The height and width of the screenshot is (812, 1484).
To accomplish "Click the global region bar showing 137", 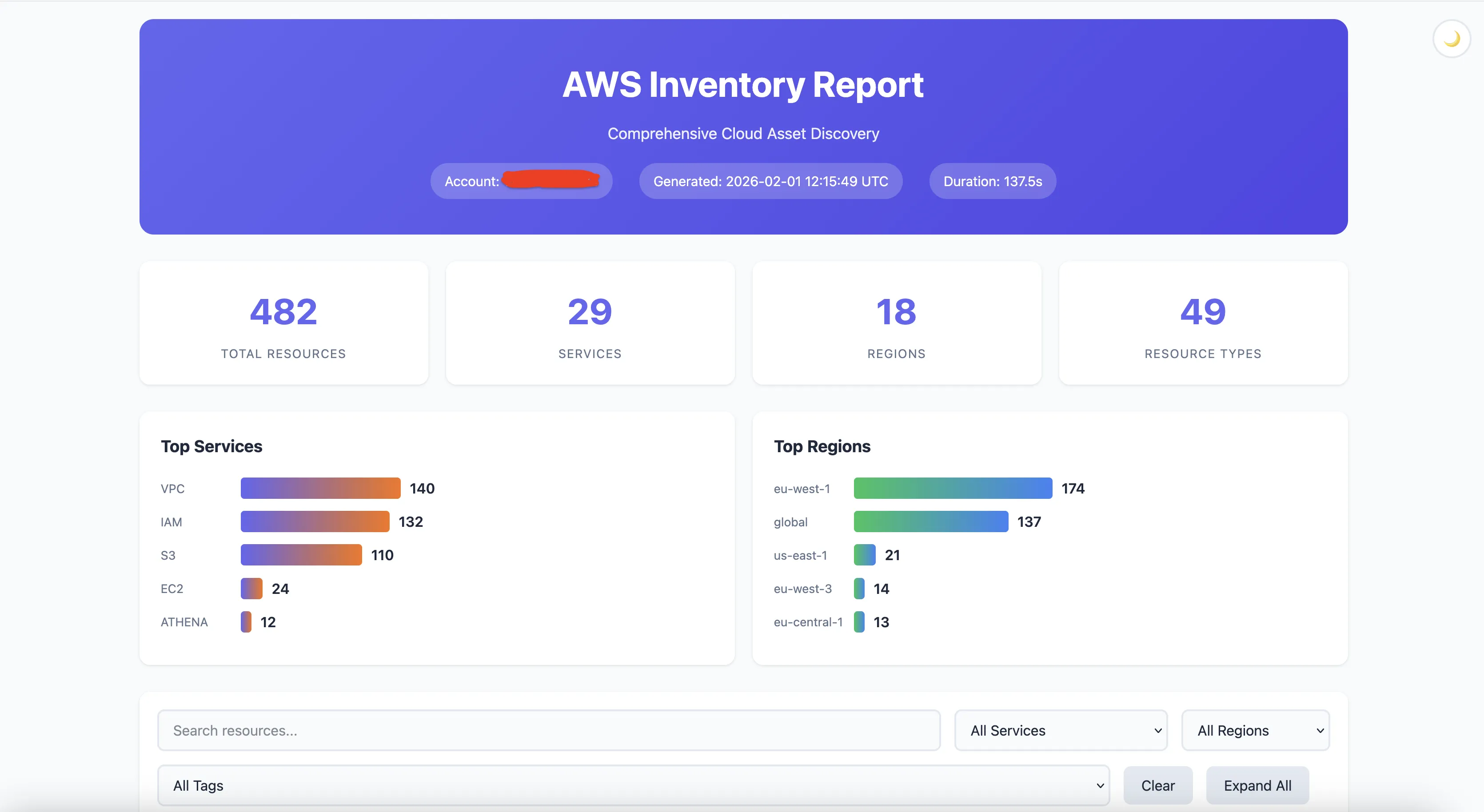I will coord(930,521).
